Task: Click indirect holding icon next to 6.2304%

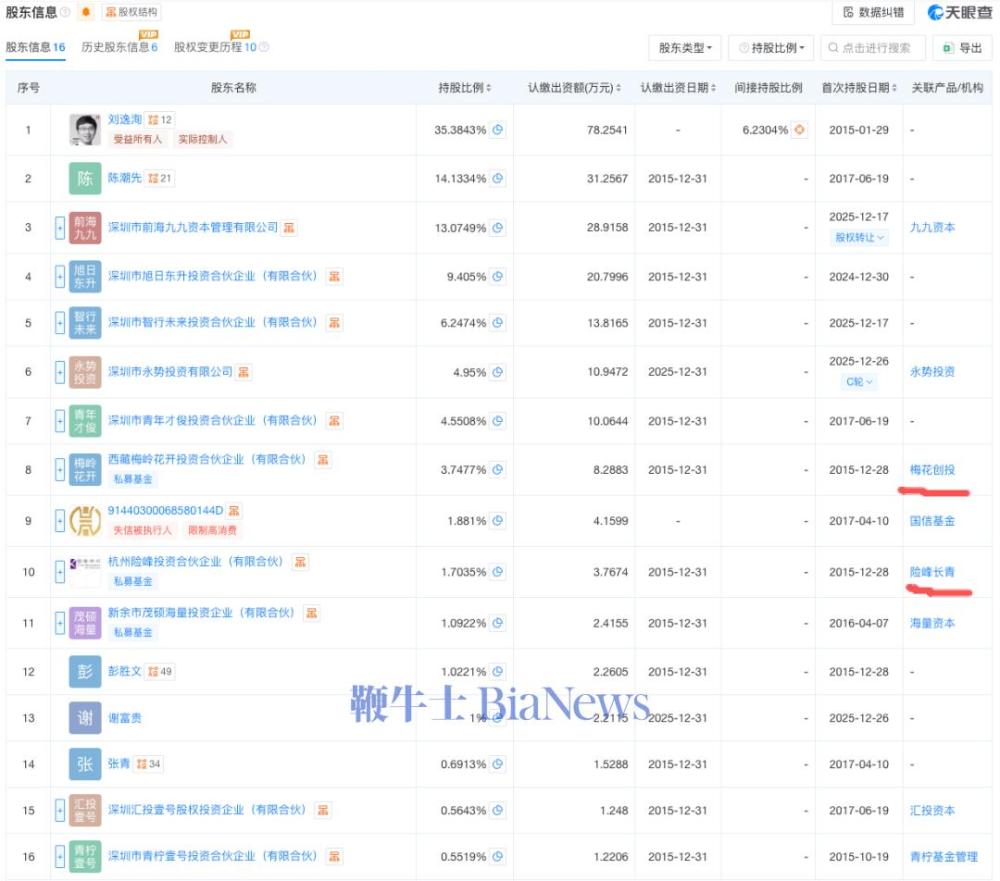Action: [x=799, y=130]
